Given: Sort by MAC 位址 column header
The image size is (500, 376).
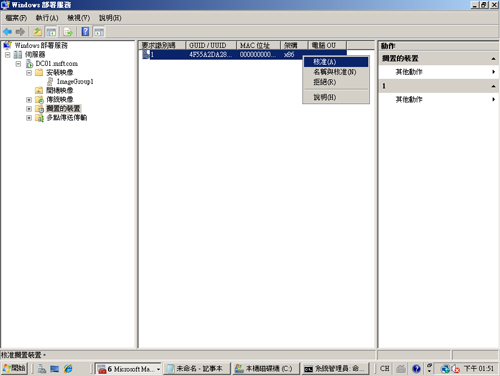Looking at the screenshot, I should [258, 45].
